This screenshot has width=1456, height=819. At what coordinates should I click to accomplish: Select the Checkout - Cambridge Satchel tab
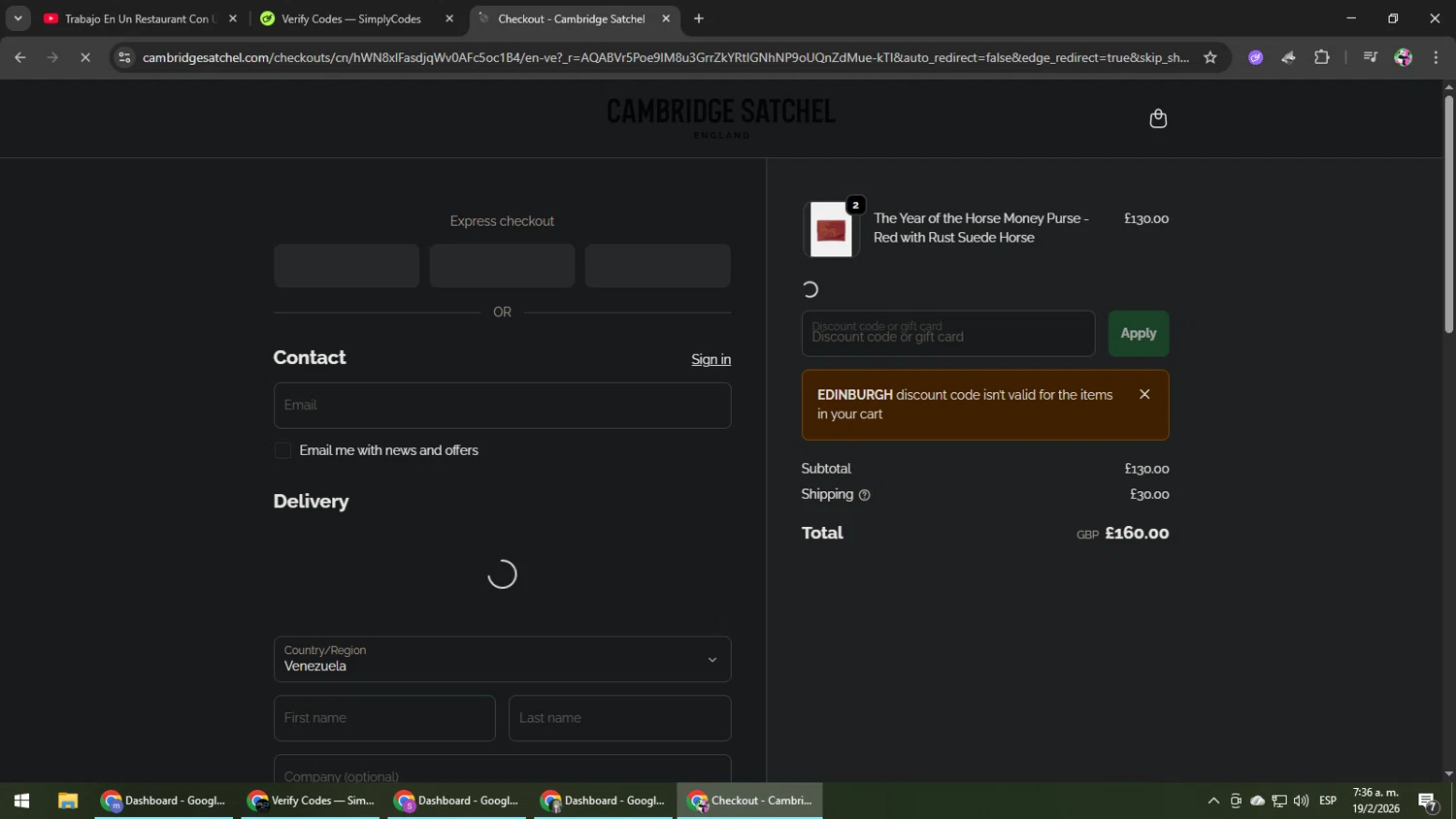[x=574, y=18]
